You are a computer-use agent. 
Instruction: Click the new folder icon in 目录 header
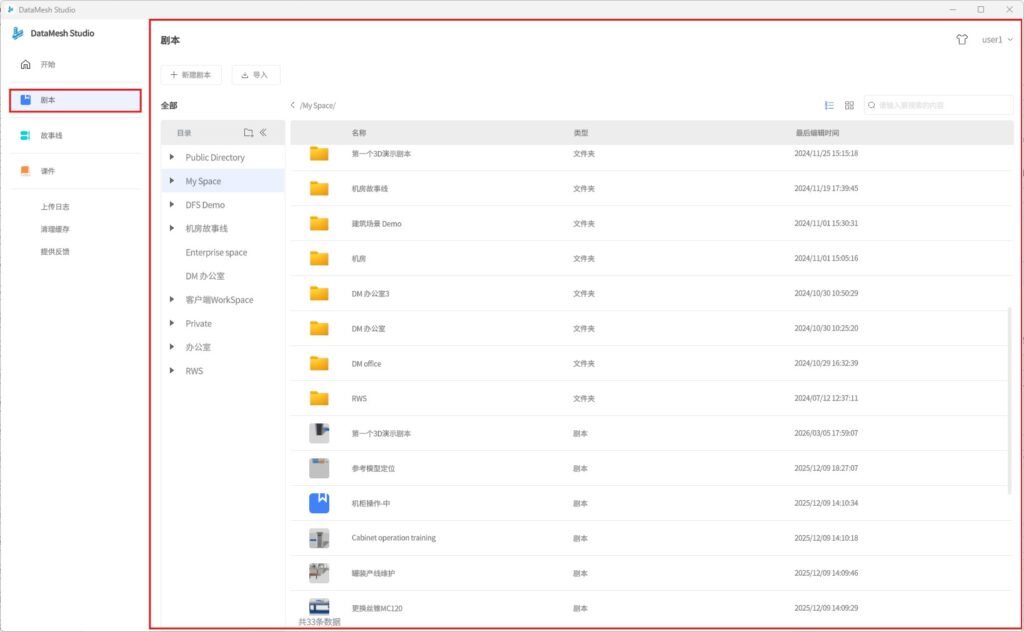pyautogui.click(x=248, y=132)
